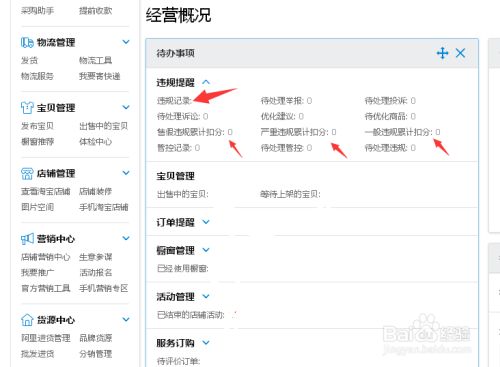The image size is (500, 367).
Task: Open 手机营销专区 link
Action: pyautogui.click(x=104, y=288)
